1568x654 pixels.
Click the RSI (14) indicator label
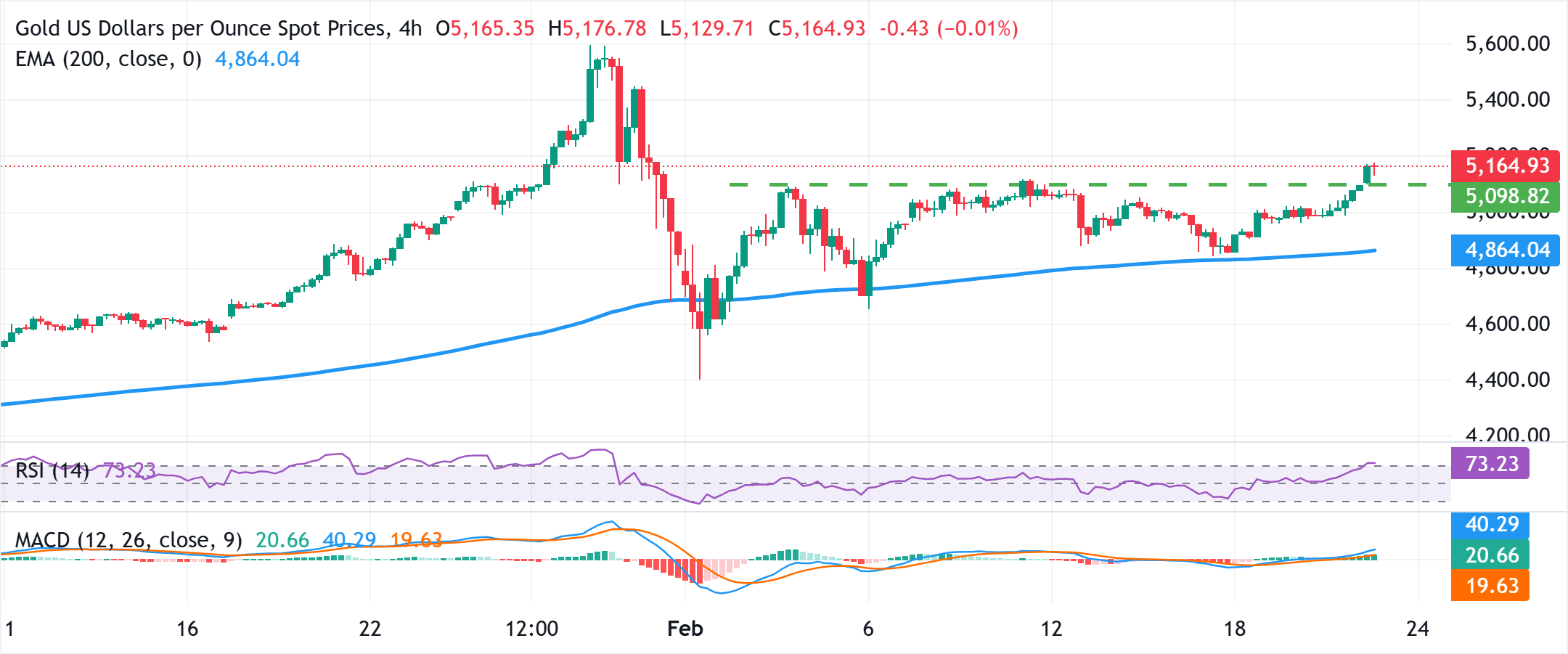52,470
